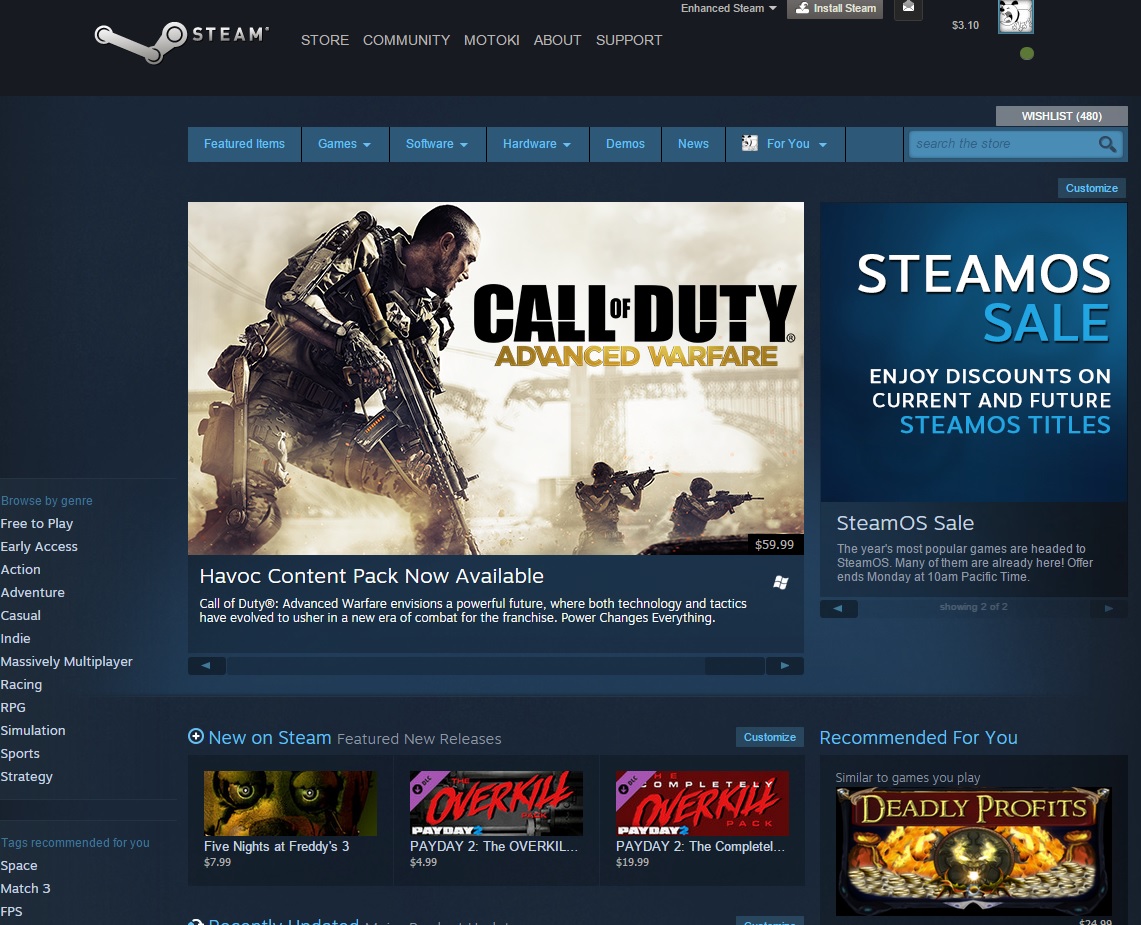This screenshot has width=1141, height=925.
Task: Click the plus icon beside New on Steam
Action: point(196,737)
